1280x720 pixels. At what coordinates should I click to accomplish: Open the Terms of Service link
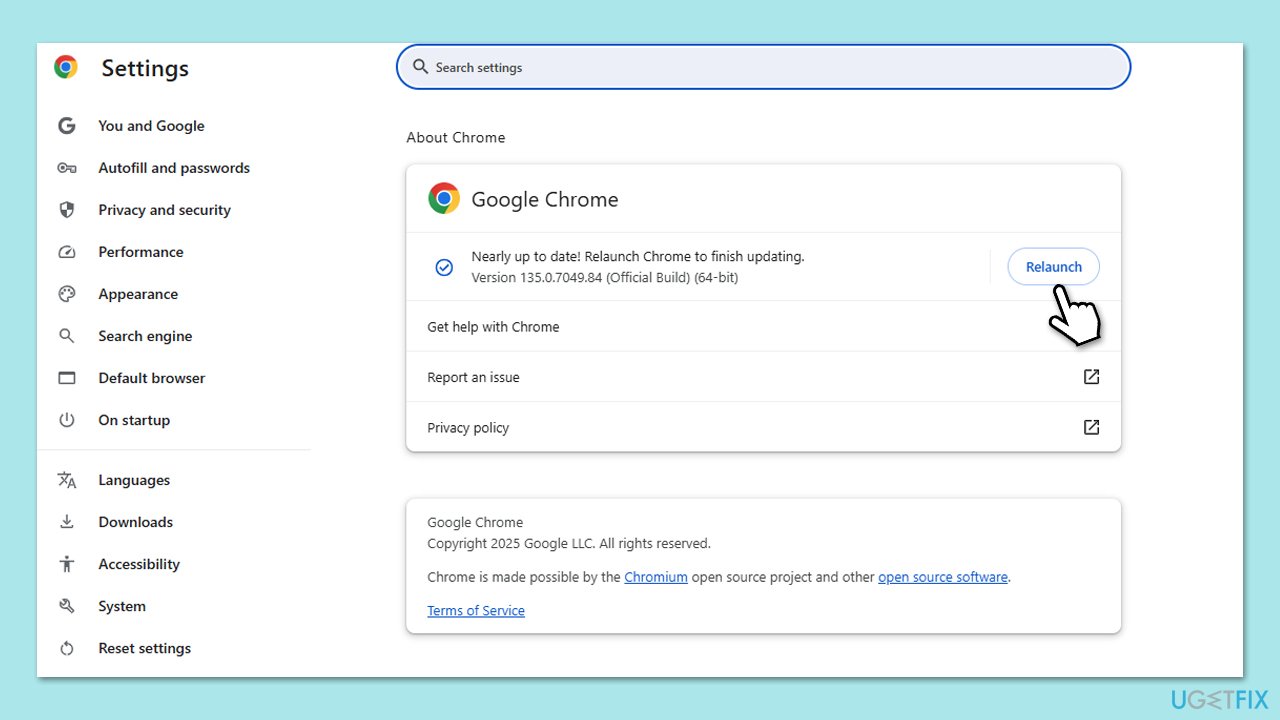(x=476, y=610)
